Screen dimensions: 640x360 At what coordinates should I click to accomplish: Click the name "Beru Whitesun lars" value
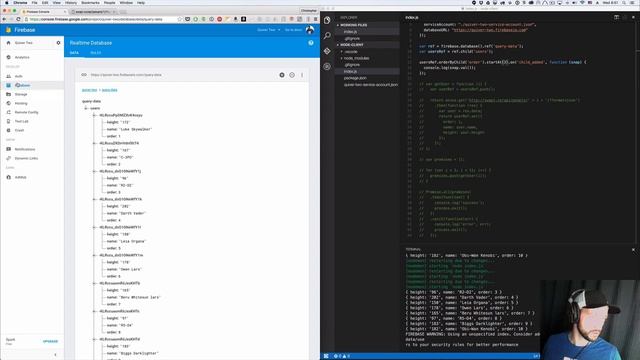pyautogui.click(x=140, y=297)
